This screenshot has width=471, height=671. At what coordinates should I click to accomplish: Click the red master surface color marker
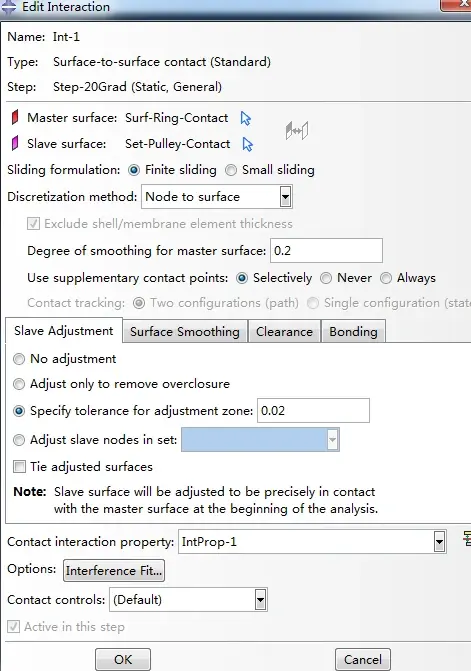[x=15, y=117]
